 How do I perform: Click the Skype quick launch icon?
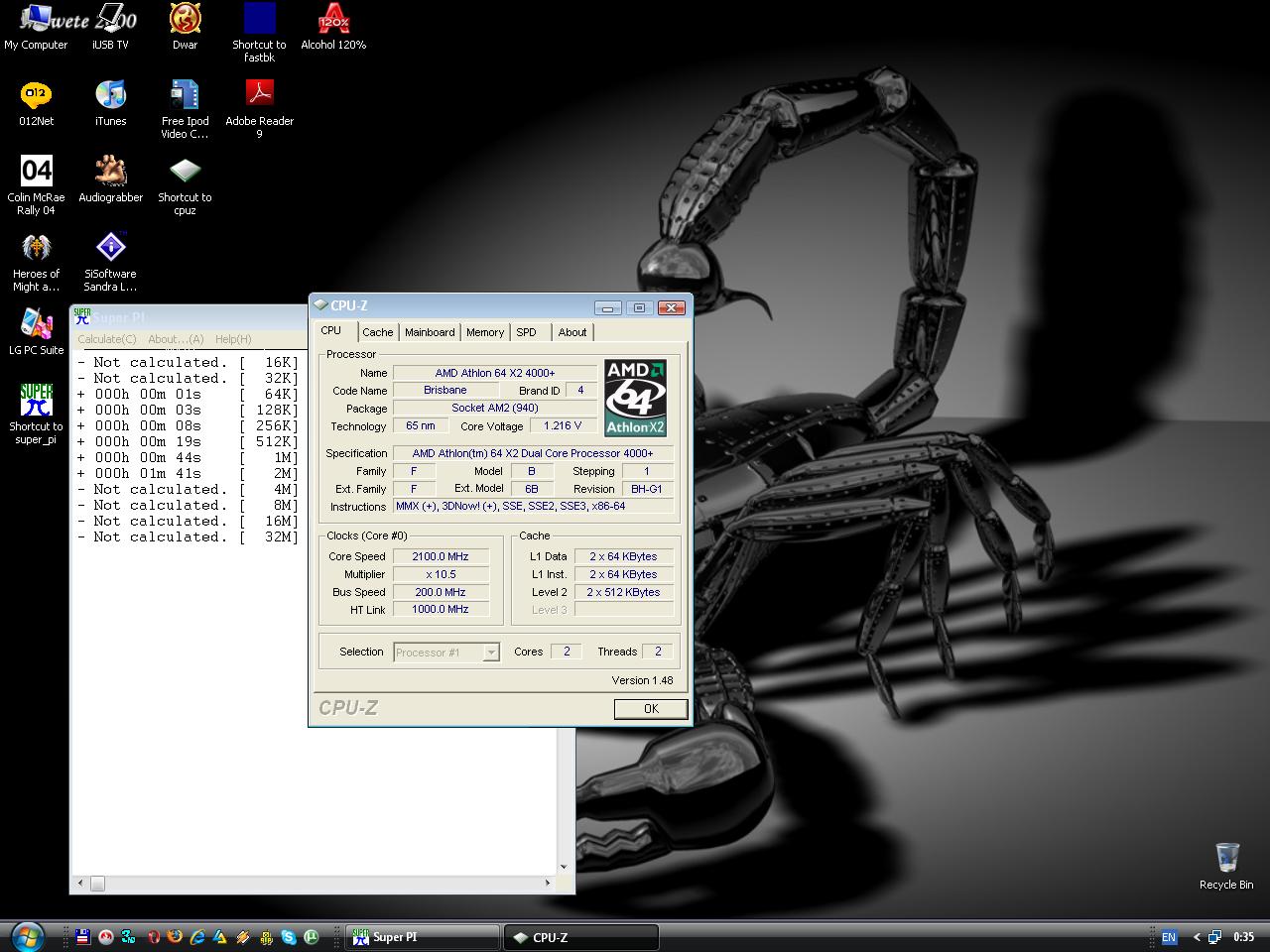pos(289,936)
